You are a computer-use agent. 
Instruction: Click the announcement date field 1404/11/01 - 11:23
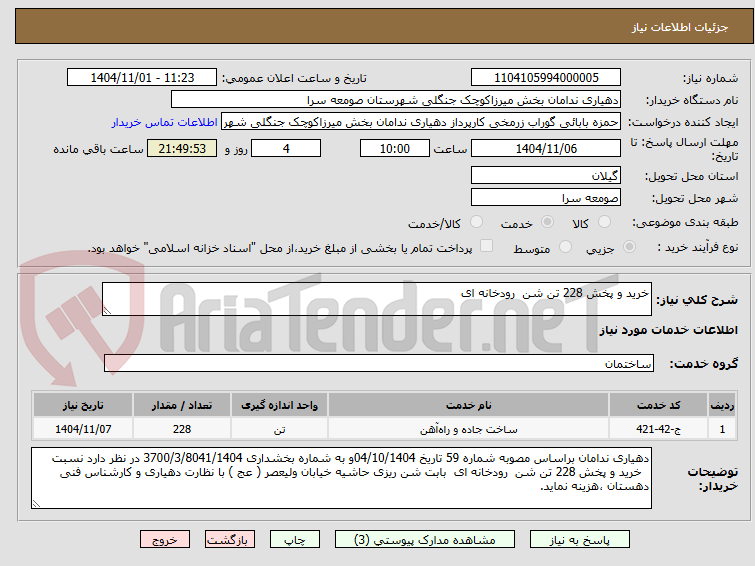point(142,78)
